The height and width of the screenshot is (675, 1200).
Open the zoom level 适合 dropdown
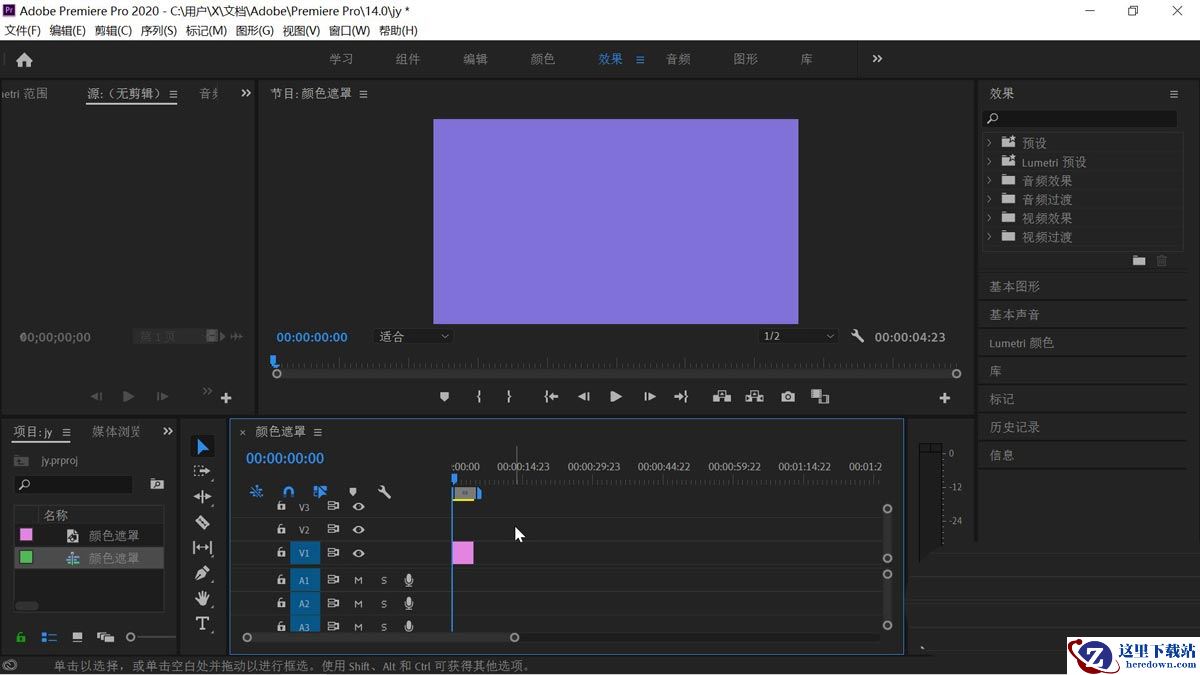point(414,337)
